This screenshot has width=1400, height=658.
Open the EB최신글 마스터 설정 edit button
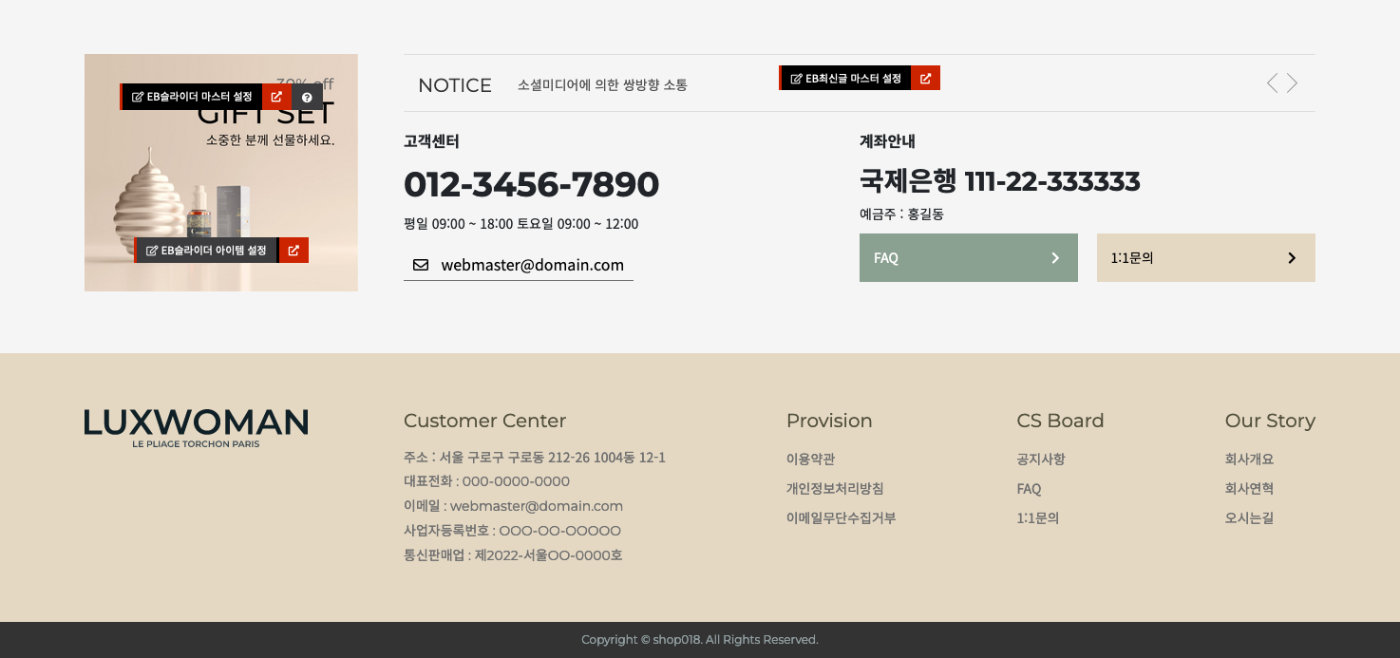846,78
